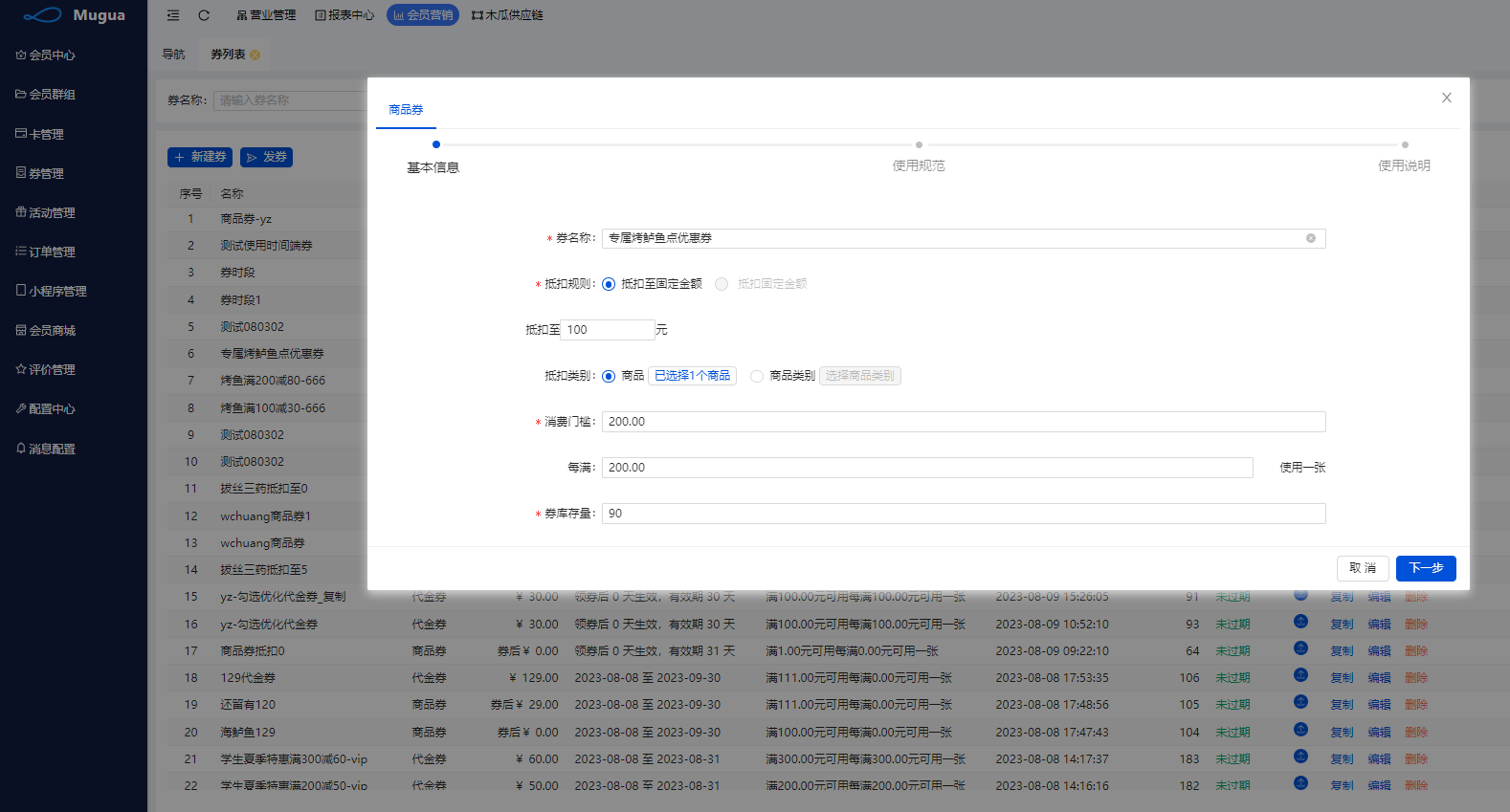The image size is (1510, 812).
Task: Click 删除 for row 18 129代金券
Action: coord(1416,678)
